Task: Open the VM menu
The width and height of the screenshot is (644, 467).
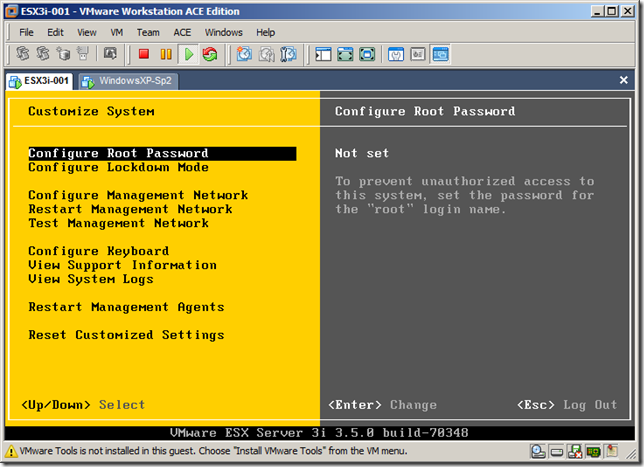Action: (117, 32)
